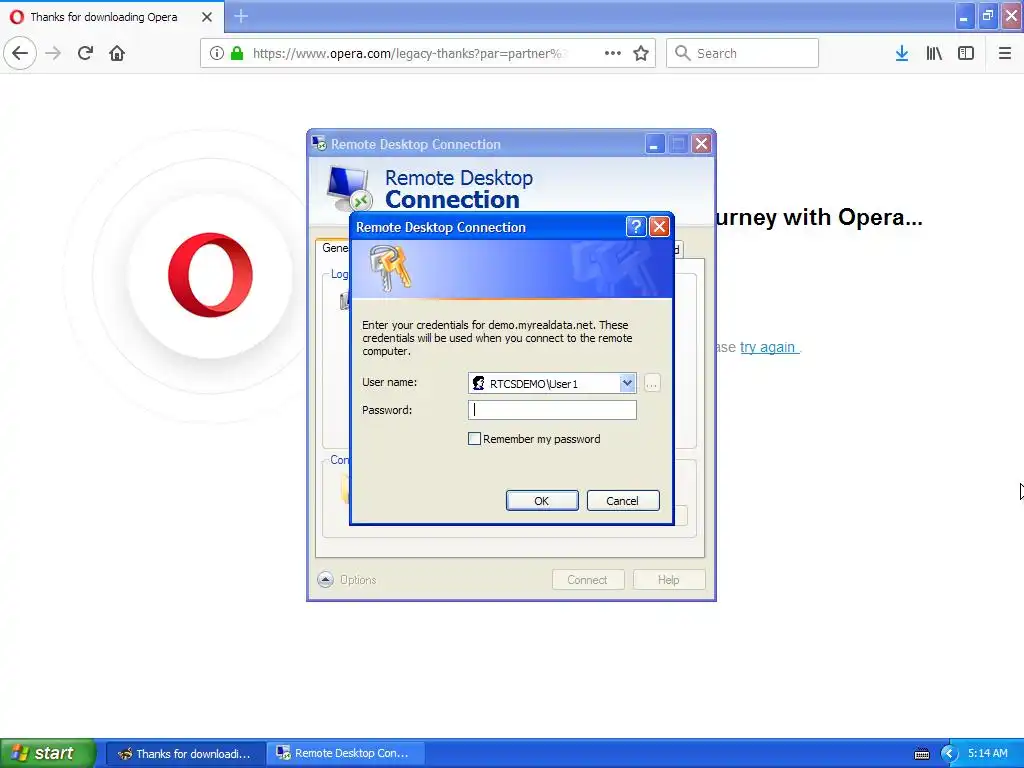
Task: Click the browser forward arrow
Action: pos(54,53)
